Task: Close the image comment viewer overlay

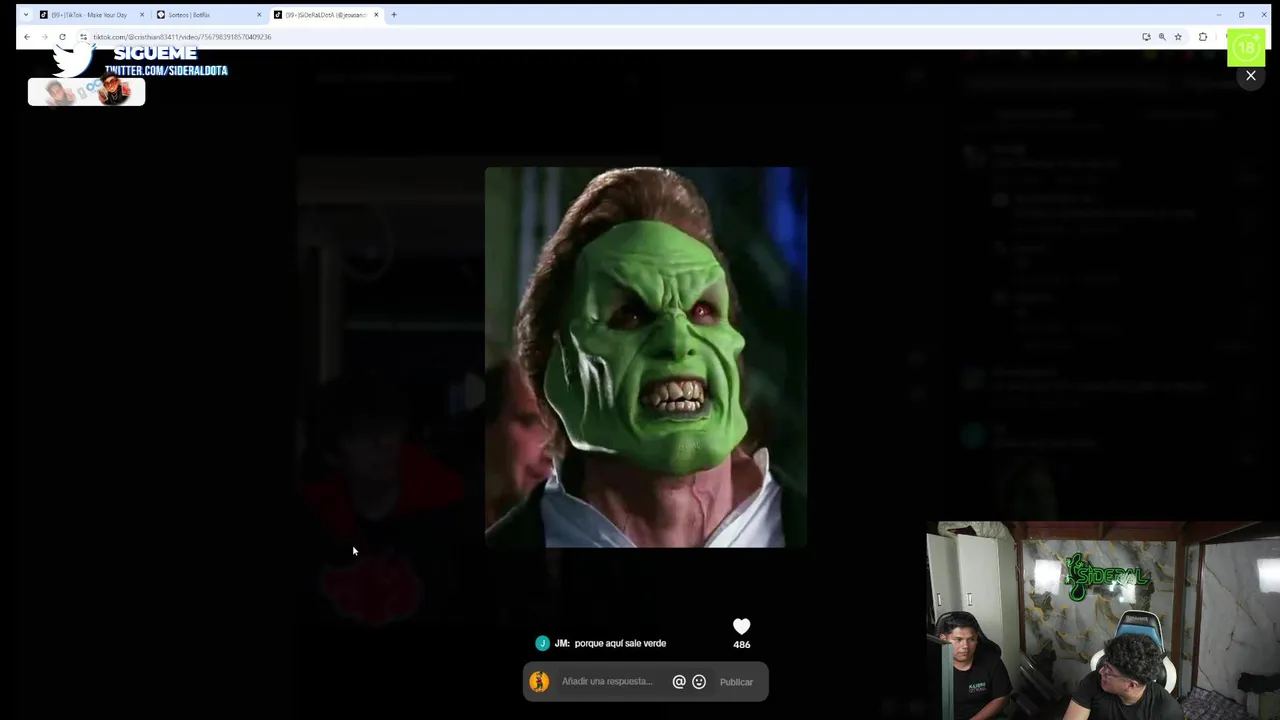Action: [x=1250, y=75]
